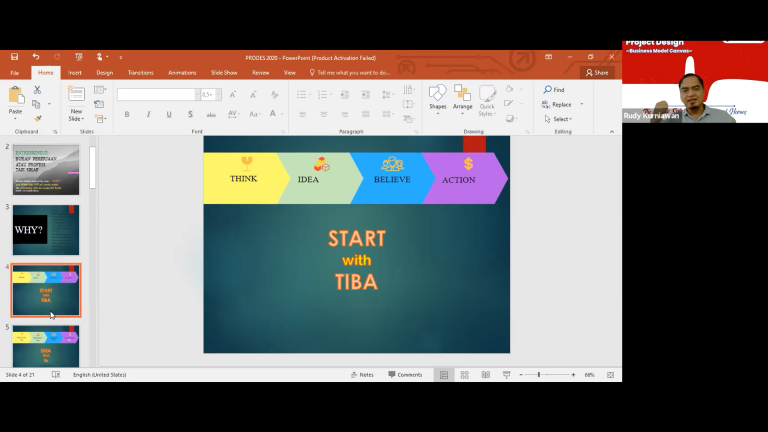Toggle Italic text formatting

coord(144,114)
